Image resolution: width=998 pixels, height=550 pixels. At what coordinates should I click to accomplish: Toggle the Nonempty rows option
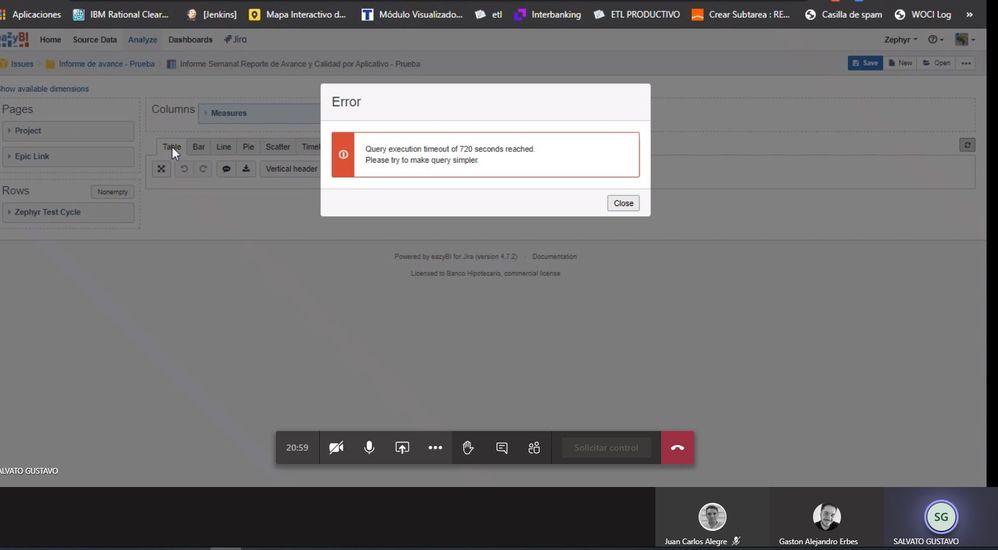(113, 192)
